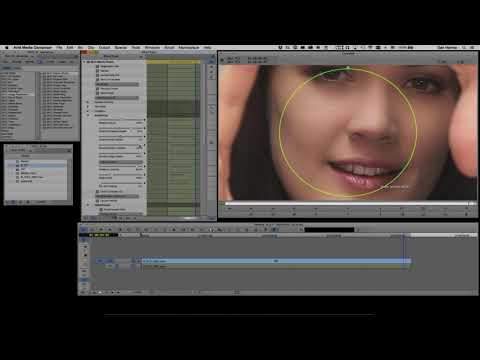Click the position bar under the Composer monitor
The width and height of the screenshot is (480, 360).
tap(348, 203)
